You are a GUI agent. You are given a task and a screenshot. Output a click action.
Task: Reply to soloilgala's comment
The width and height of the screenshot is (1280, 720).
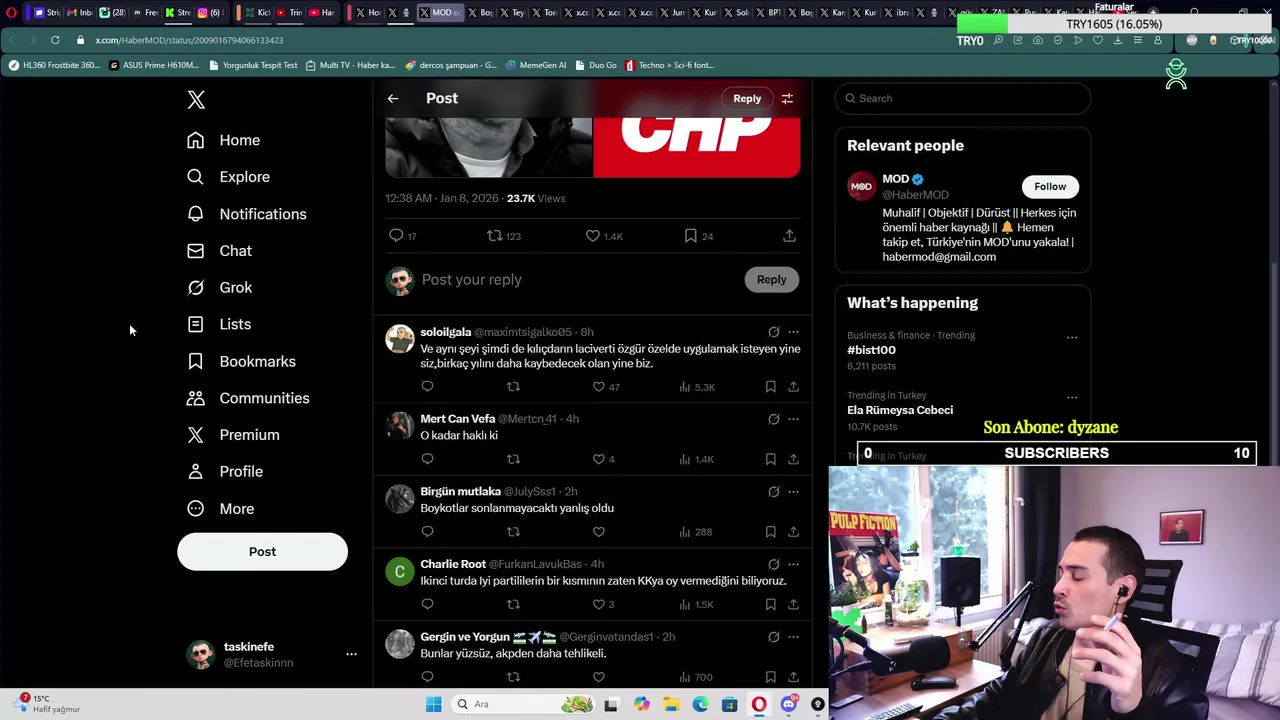(x=427, y=386)
